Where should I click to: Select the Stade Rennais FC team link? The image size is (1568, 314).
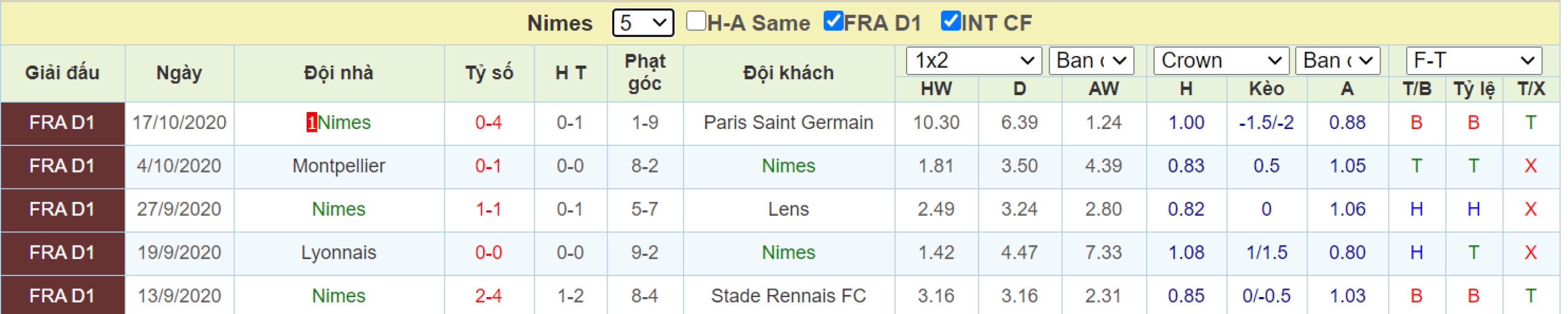pos(788,296)
